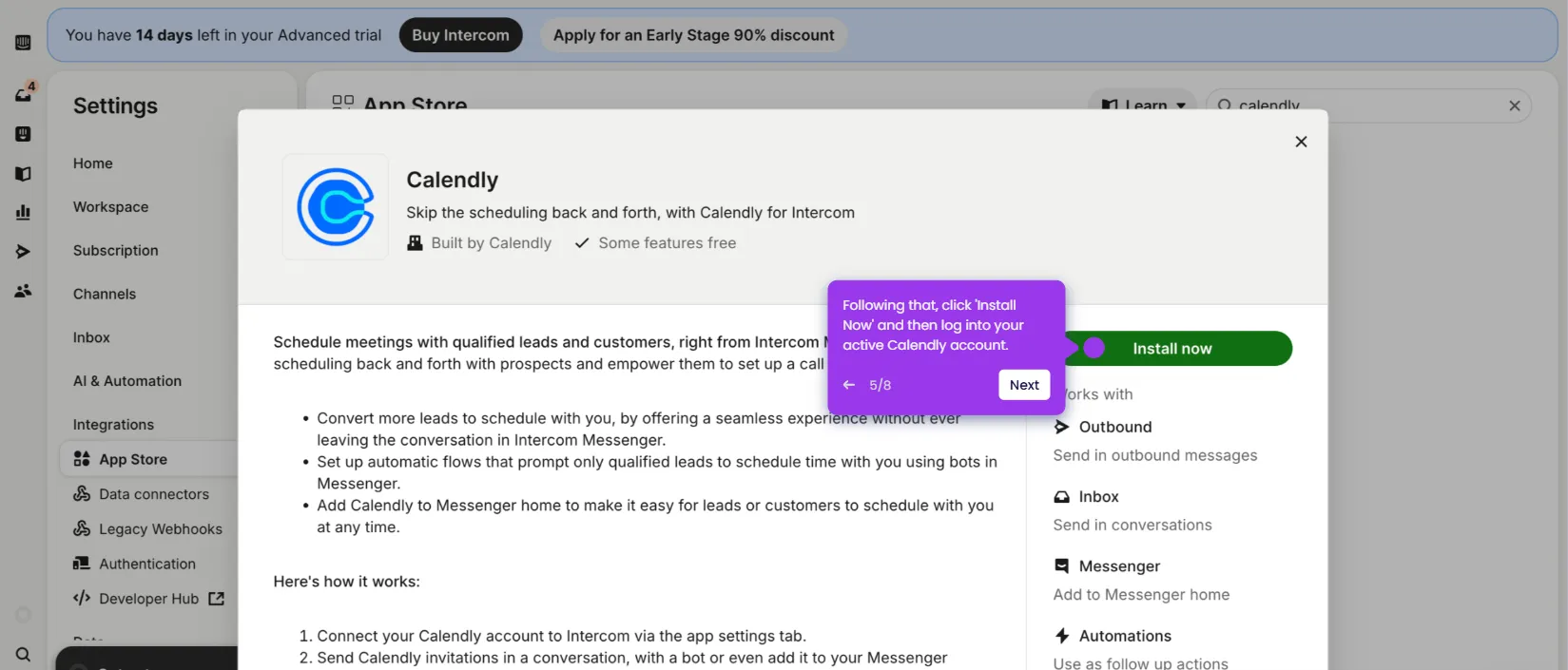
Task: Click the App Store search field
Action: (1367, 105)
